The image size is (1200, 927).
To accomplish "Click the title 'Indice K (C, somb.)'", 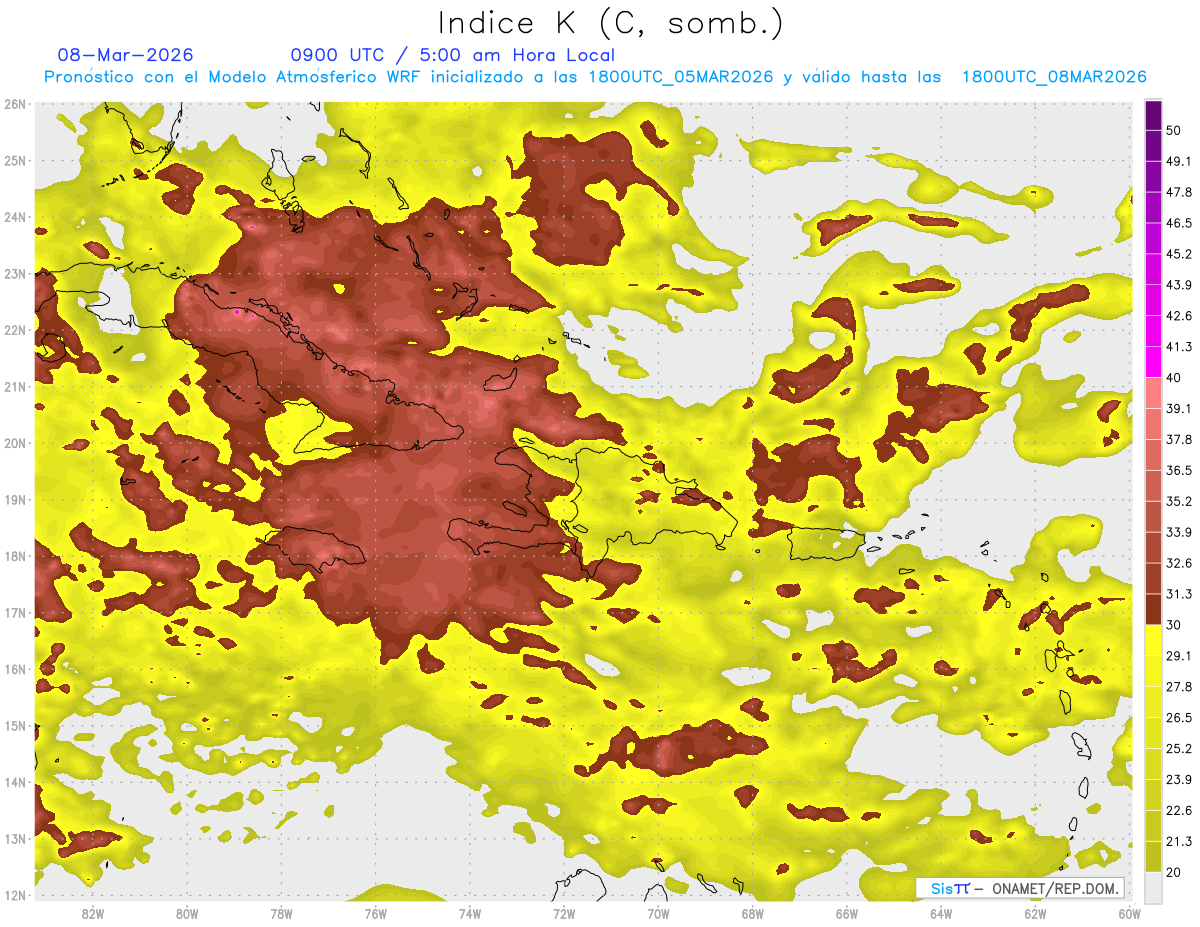I will [x=610, y=23].
